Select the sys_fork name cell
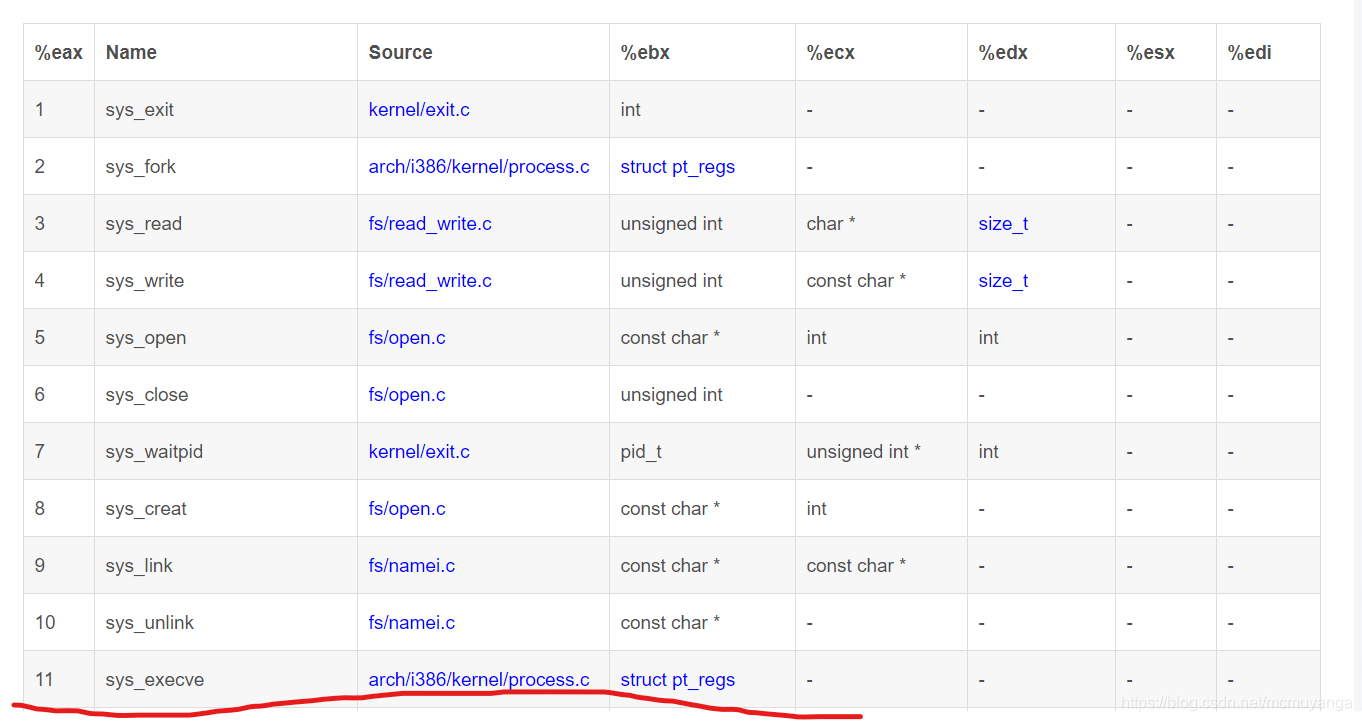This screenshot has height=721, width=1362. click(x=226, y=167)
